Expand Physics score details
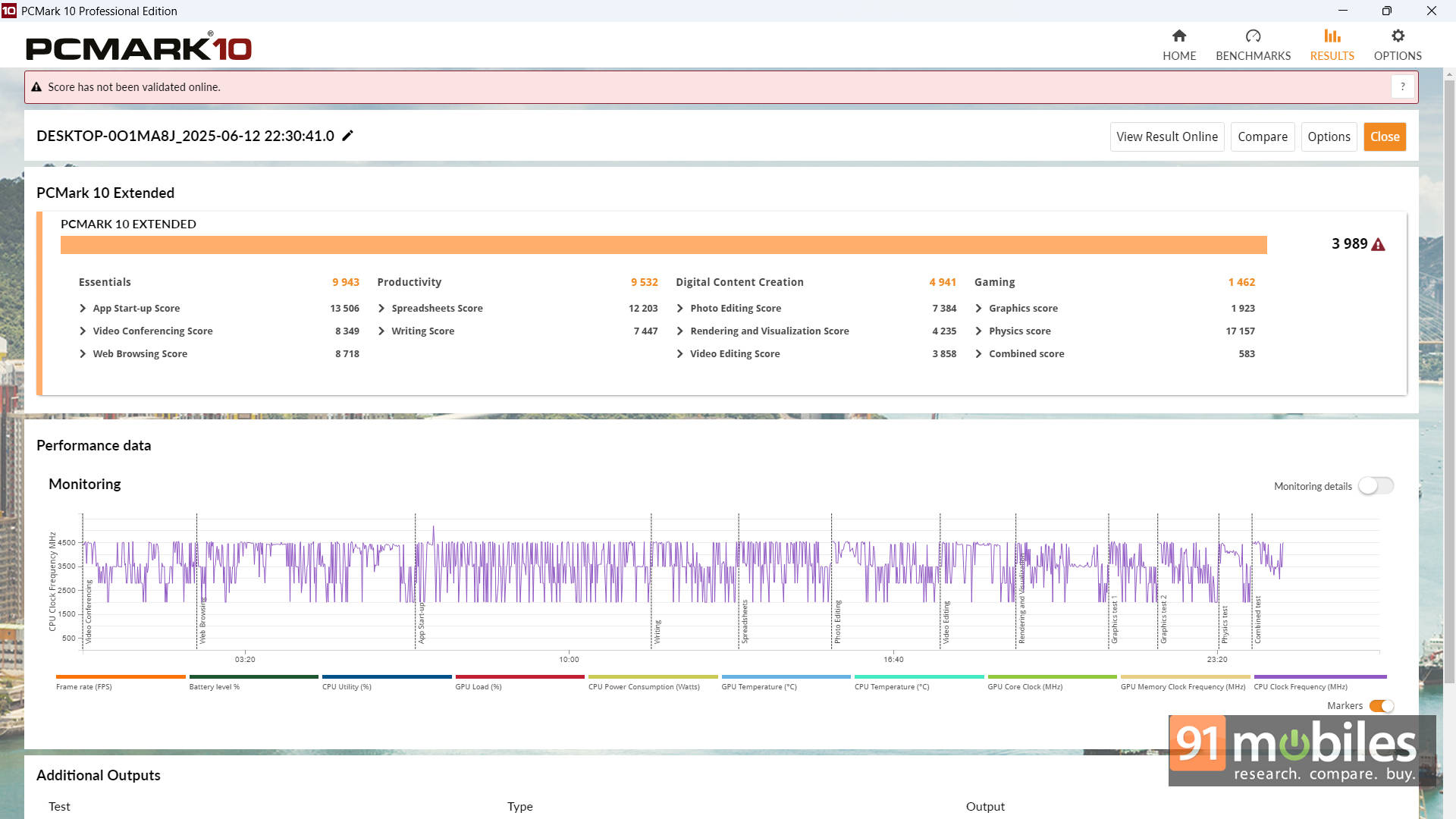Screen dimensions: 1456x819 click(x=979, y=331)
